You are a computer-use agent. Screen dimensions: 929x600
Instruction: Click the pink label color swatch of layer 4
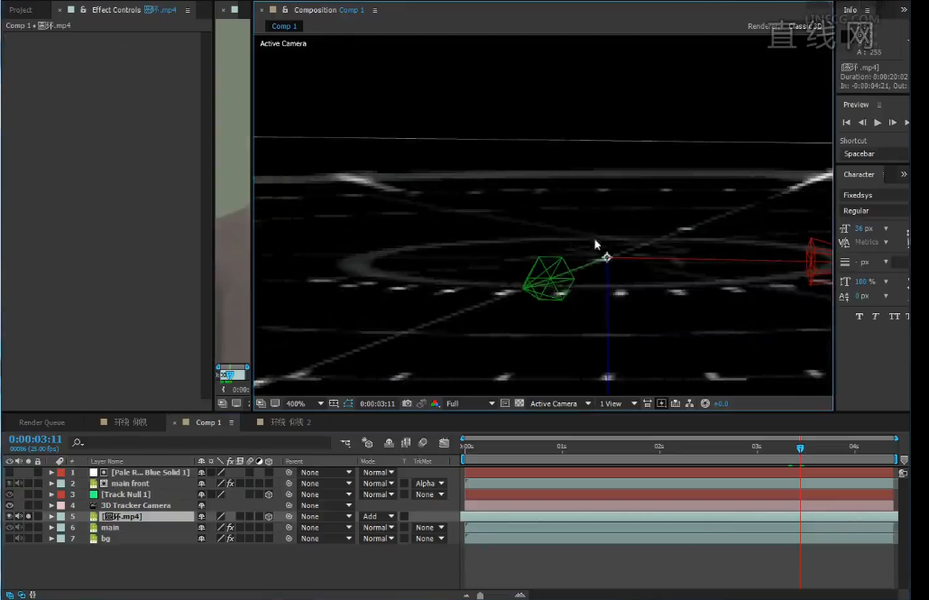[61, 505]
